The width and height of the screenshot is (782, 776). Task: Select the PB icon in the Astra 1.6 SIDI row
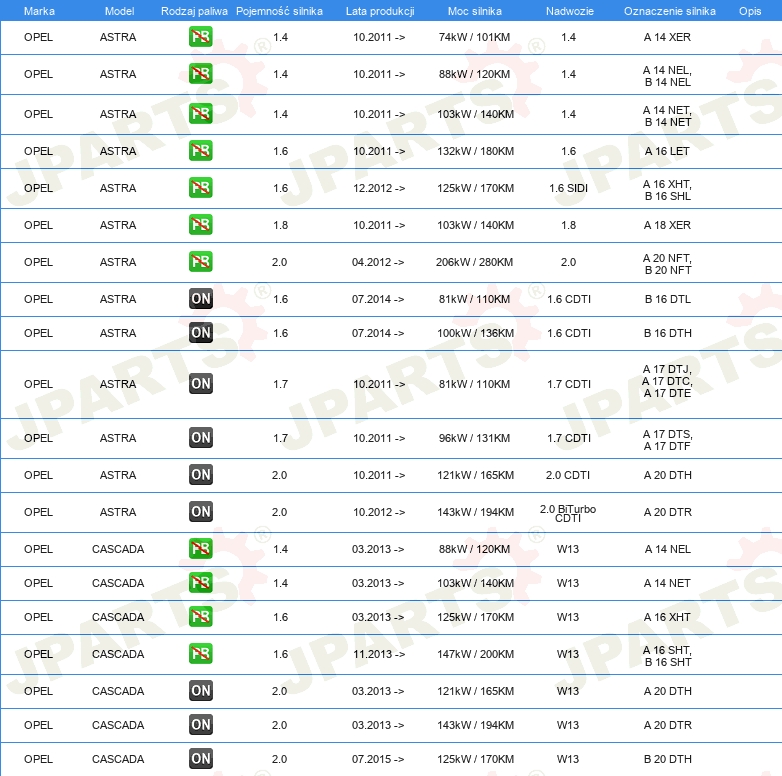[x=200, y=188]
